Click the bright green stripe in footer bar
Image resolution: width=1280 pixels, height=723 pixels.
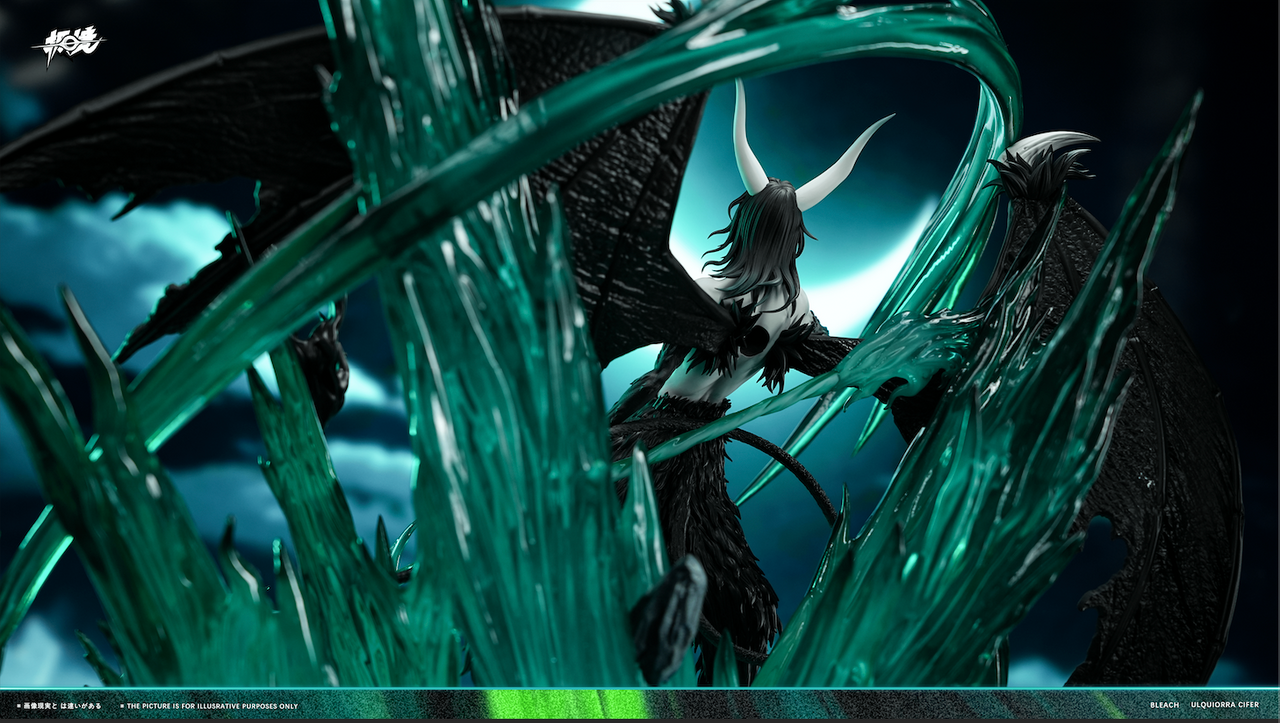[x=563, y=704]
